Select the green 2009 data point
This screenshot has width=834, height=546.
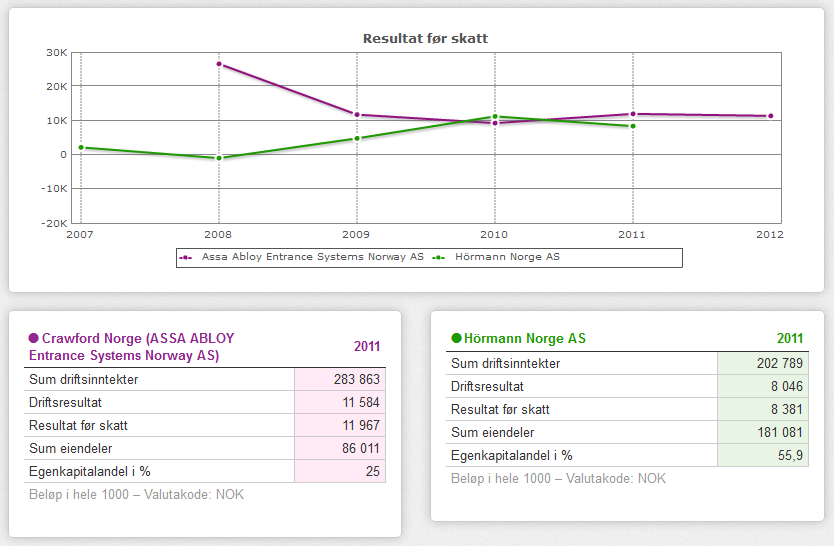[357, 139]
